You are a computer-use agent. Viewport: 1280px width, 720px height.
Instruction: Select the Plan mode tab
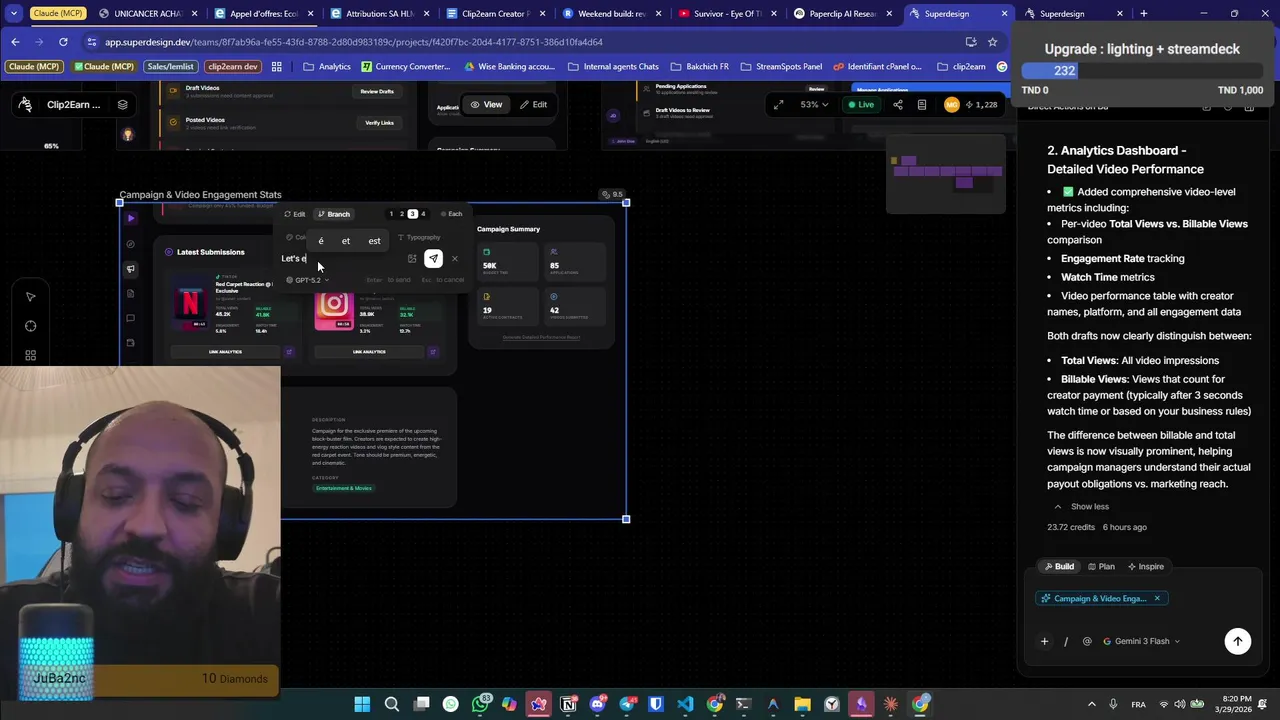click(1101, 567)
